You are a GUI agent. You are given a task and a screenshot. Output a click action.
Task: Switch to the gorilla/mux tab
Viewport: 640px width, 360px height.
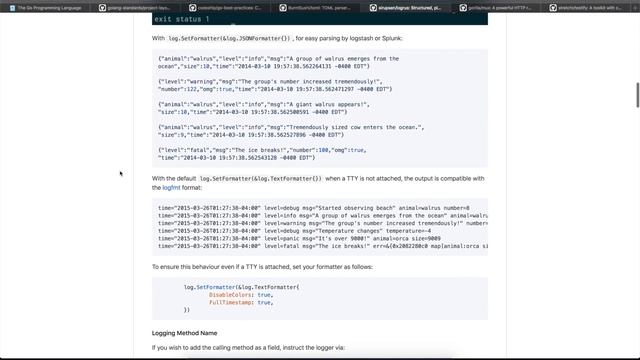click(496, 7)
